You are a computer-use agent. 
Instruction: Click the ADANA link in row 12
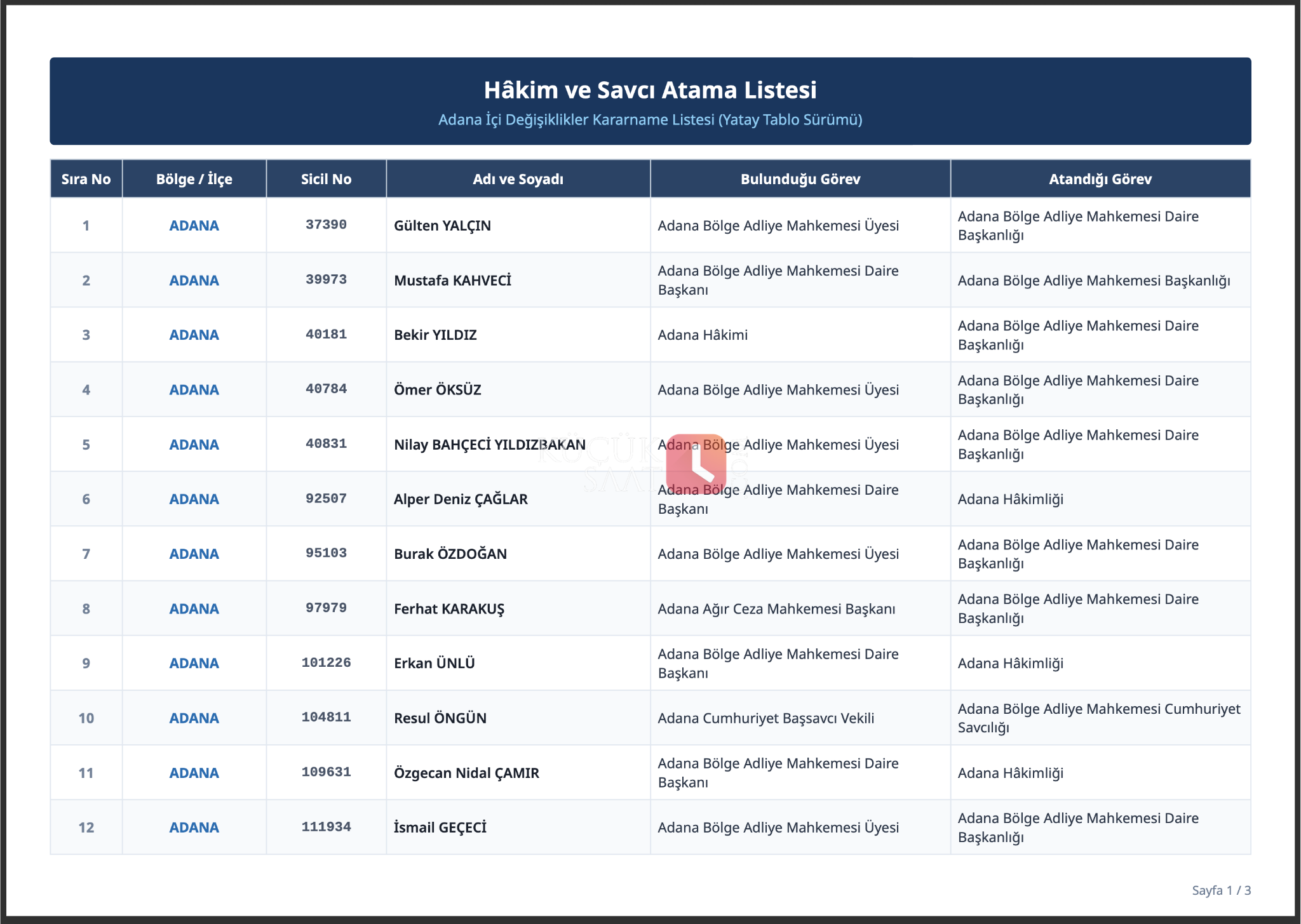(x=194, y=827)
